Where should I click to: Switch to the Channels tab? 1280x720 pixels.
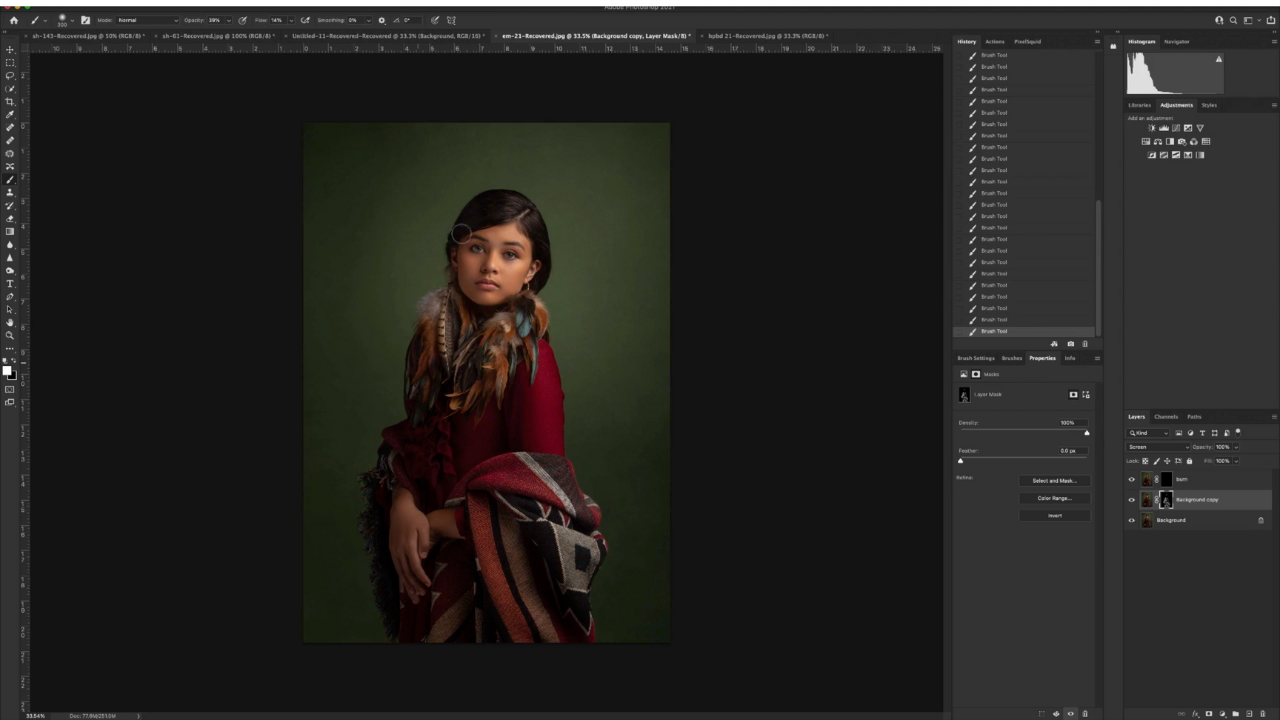(1166, 416)
